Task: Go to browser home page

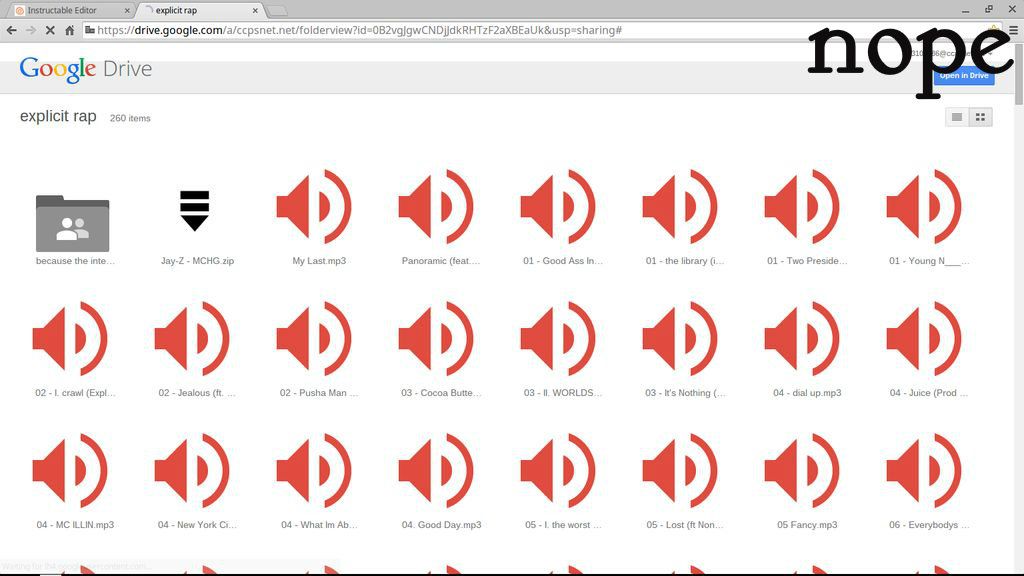Action: tap(69, 30)
